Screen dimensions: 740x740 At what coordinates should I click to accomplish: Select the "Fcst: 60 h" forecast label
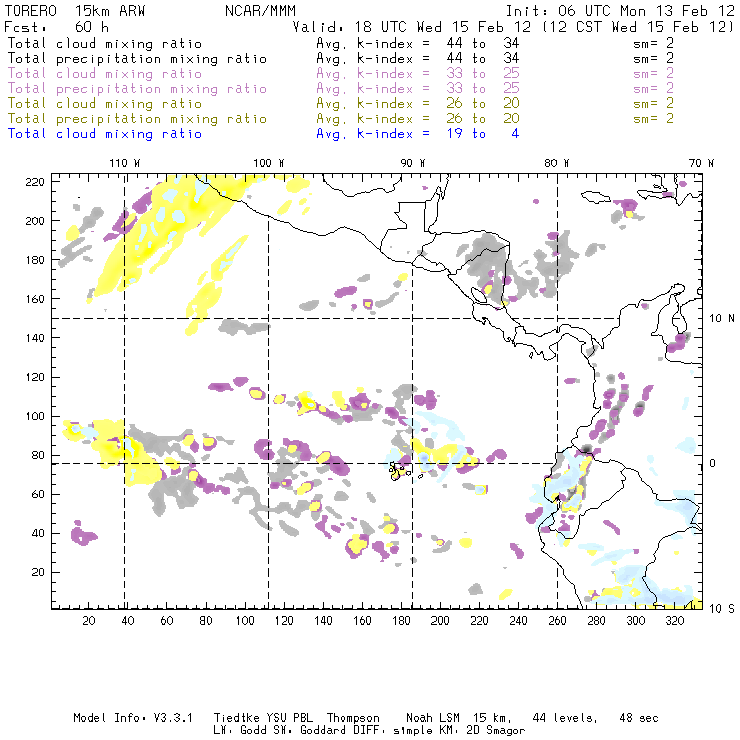click(56, 27)
